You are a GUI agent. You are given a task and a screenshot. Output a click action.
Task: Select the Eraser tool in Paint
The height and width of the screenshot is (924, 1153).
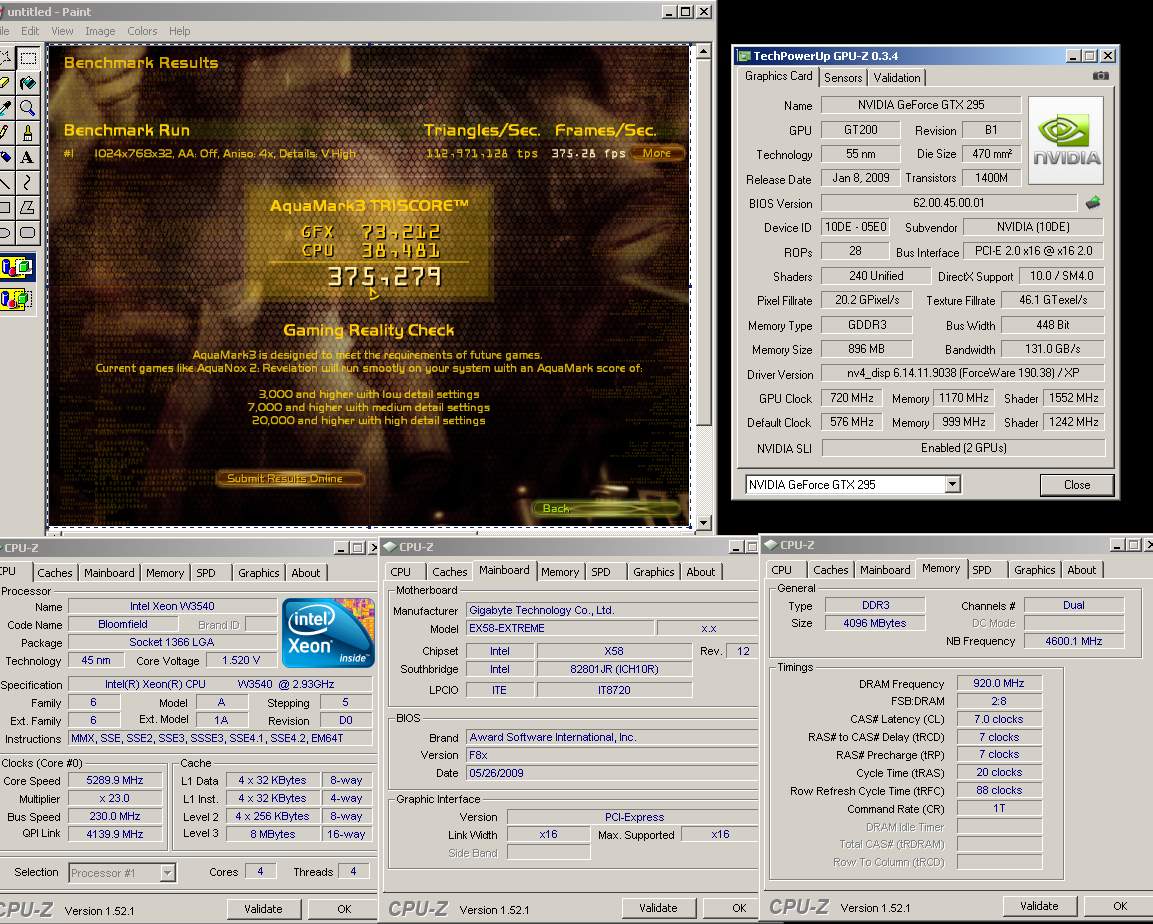5,82
